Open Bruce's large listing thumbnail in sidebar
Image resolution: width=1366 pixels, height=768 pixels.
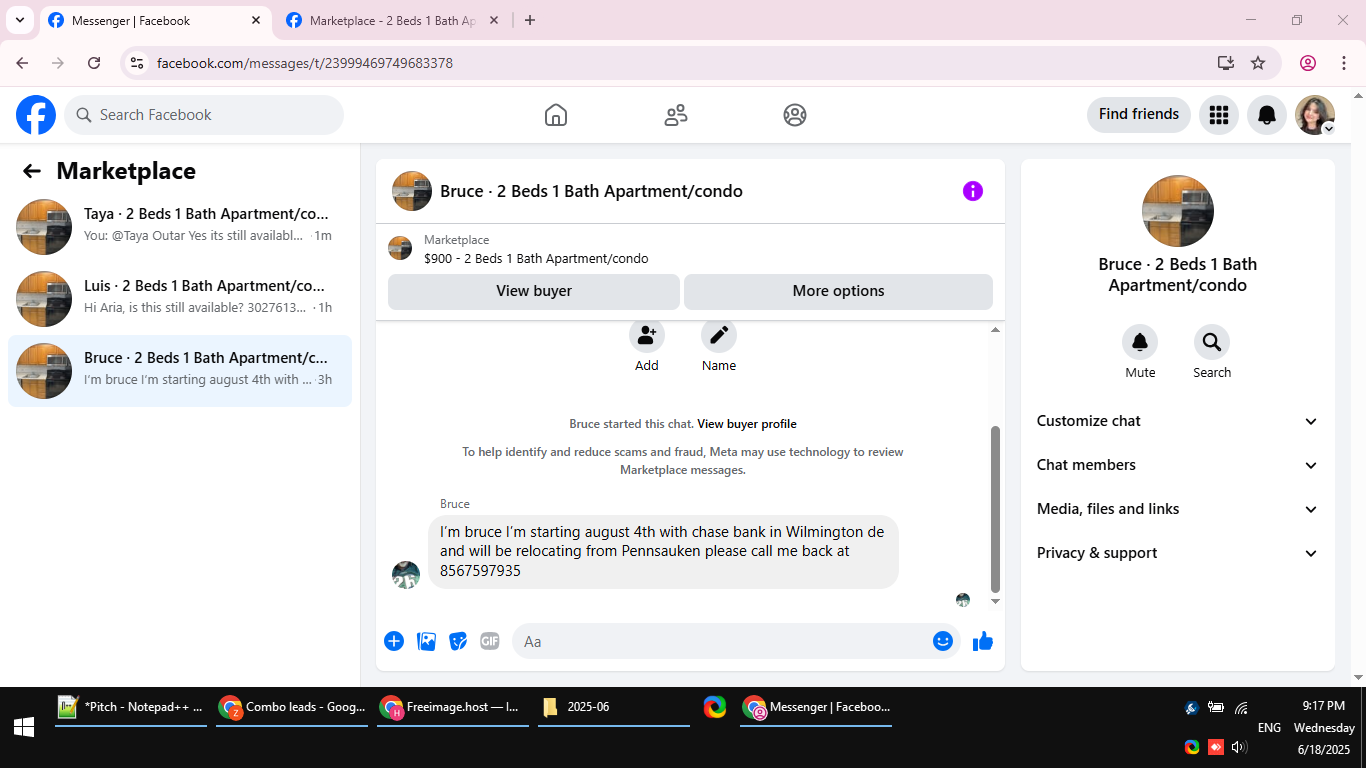click(1178, 211)
